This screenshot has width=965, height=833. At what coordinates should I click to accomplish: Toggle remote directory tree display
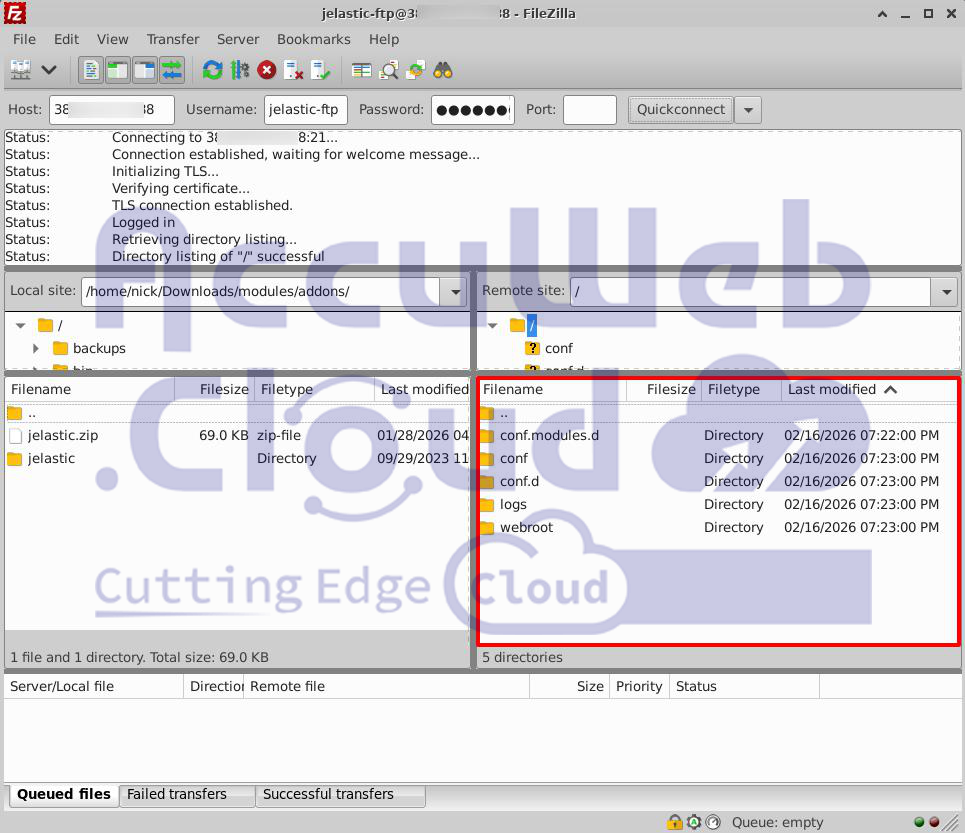[x=145, y=70]
